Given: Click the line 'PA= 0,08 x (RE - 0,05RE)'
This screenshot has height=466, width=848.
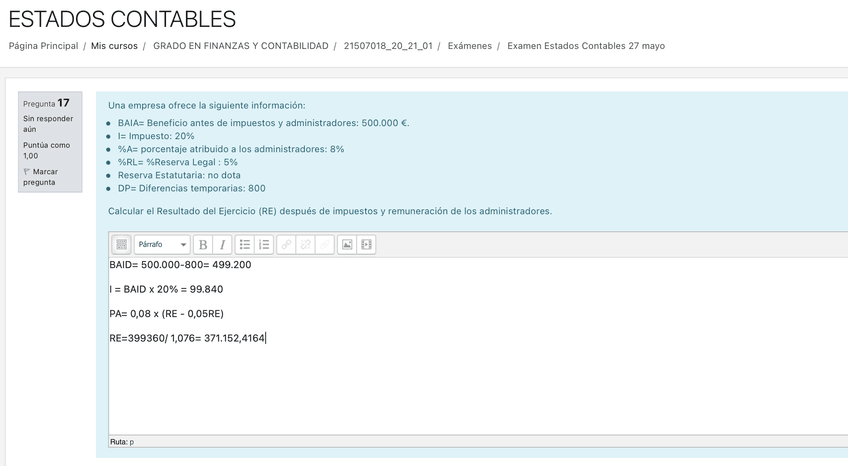Looking at the screenshot, I should pyautogui.click(x=166, y=314).
